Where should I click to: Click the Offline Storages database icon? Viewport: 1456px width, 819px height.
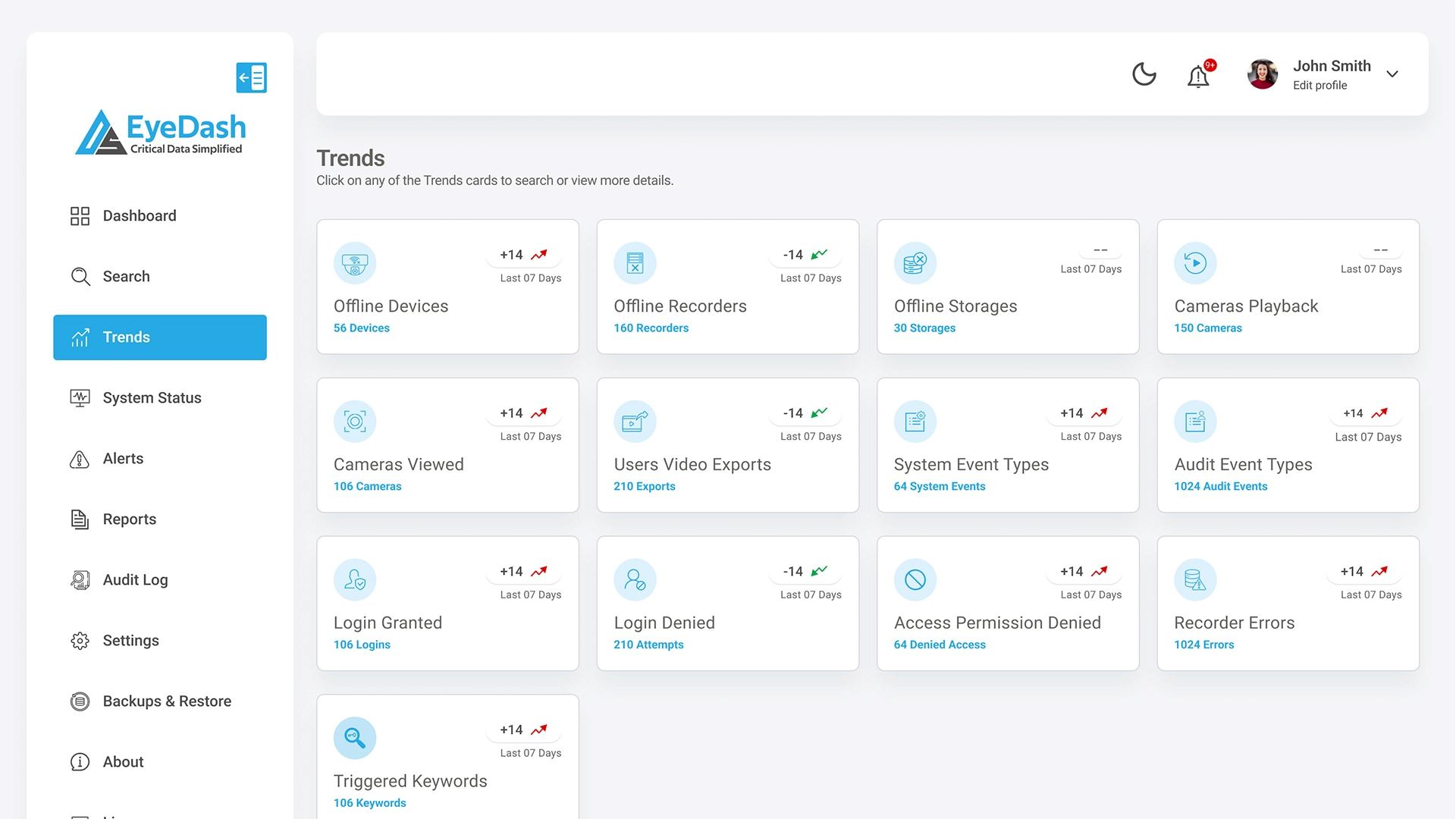click(915, 263)
